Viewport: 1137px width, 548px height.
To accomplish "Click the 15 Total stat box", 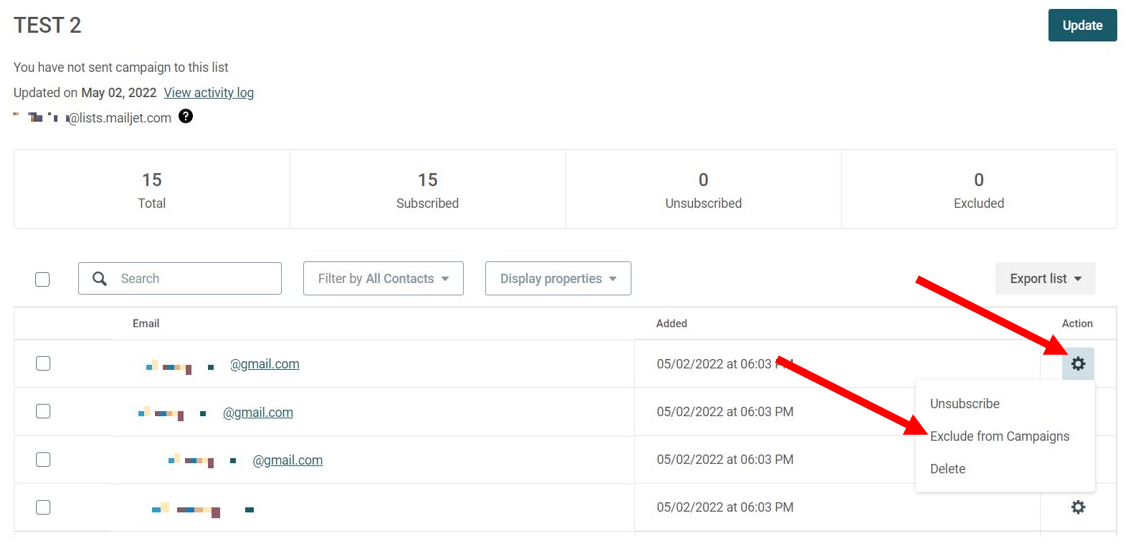I will coord(152,190).
